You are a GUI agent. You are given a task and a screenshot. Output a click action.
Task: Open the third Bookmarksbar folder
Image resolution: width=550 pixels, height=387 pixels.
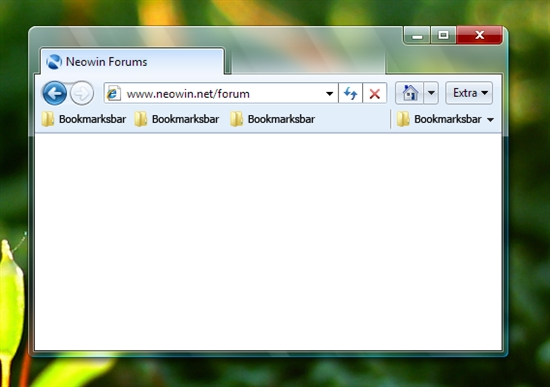(x=273, y=119)
